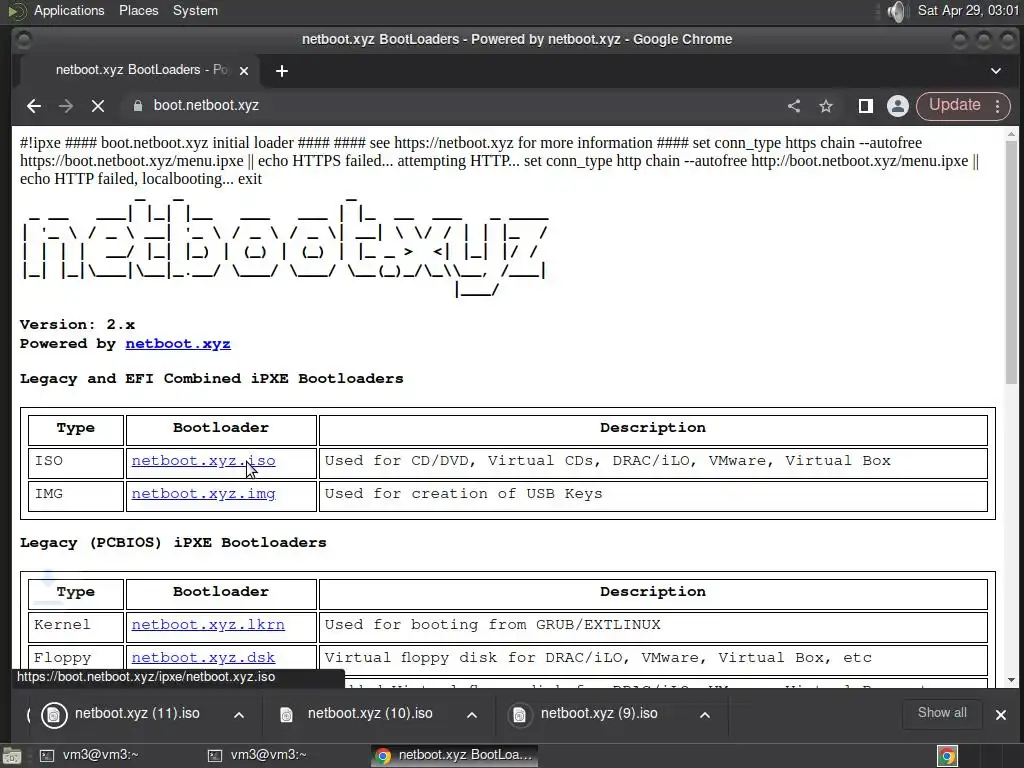Screen dimensions: 1024x768
Task: Expand the tab search dropdown
Action: tap(996, 71)
